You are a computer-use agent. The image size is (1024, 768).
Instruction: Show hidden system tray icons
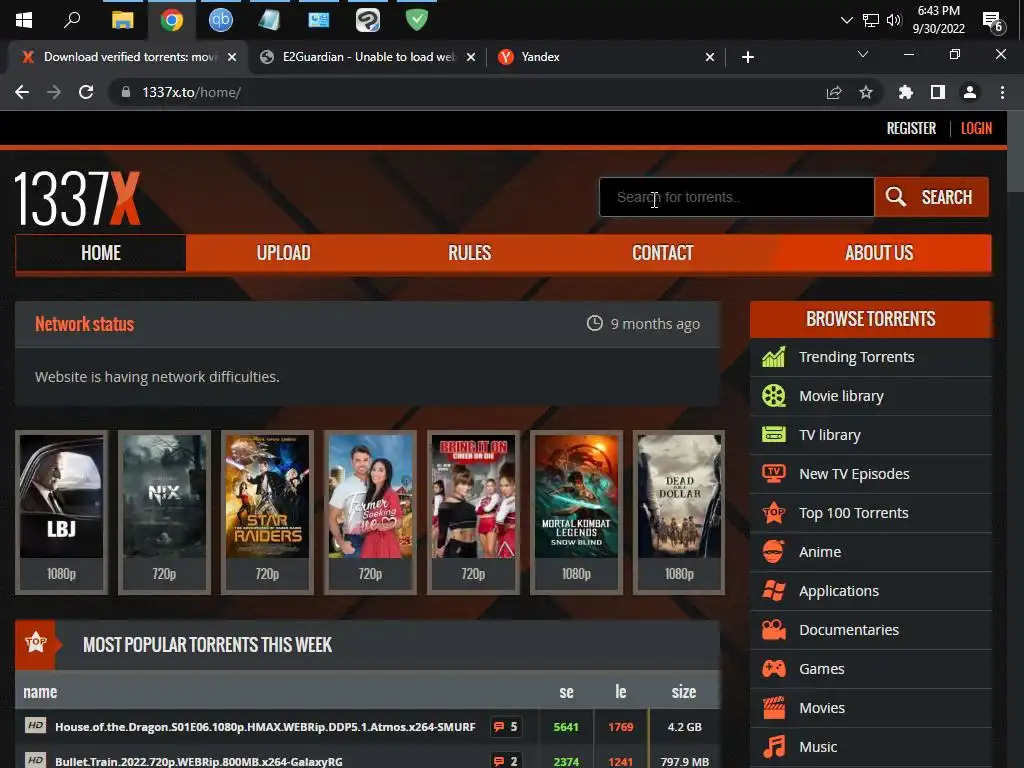pyautogui.click(x=846, y=20)
